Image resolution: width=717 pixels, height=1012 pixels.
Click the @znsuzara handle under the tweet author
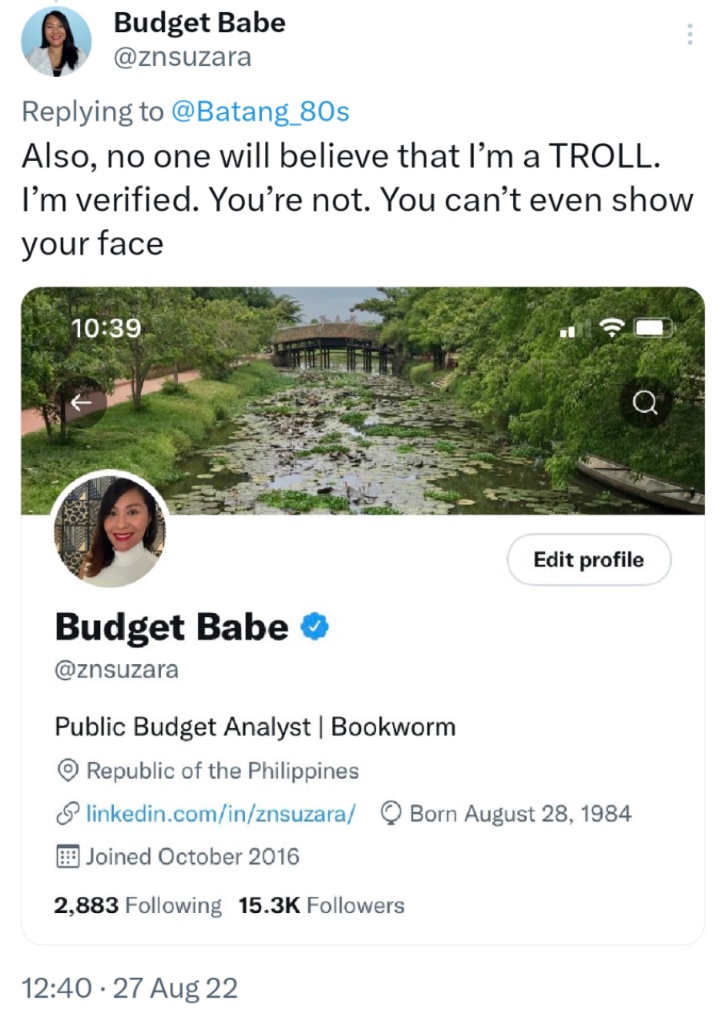point(183,57)
